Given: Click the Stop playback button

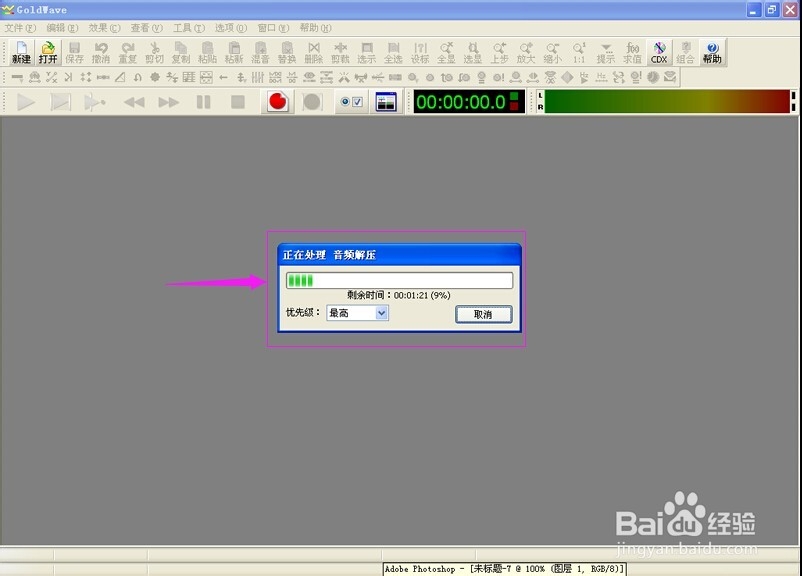Looking at the screenshot, I should pyautogui.click(x=238, y=102).
